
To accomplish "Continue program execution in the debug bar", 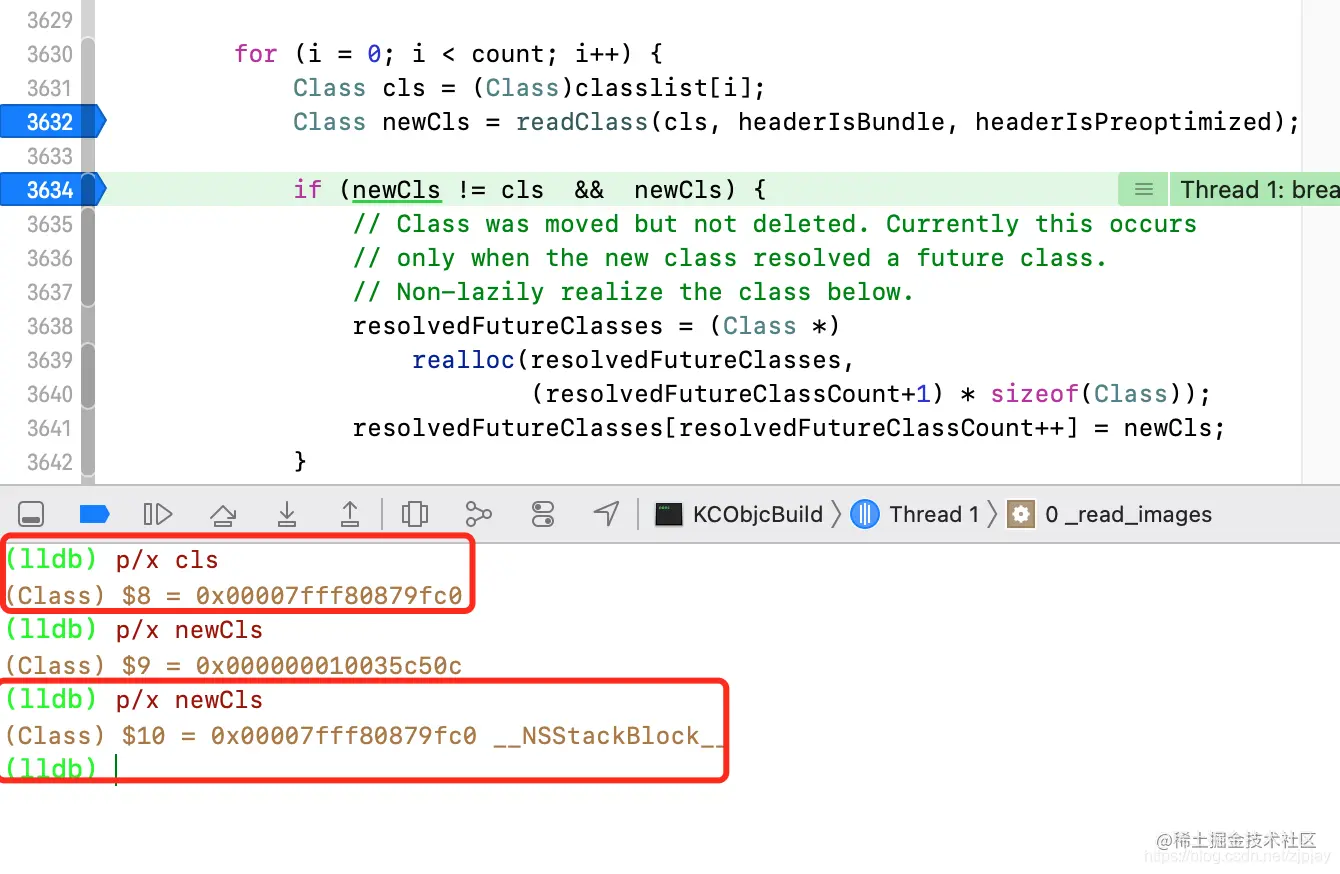I will pos(158,514).
